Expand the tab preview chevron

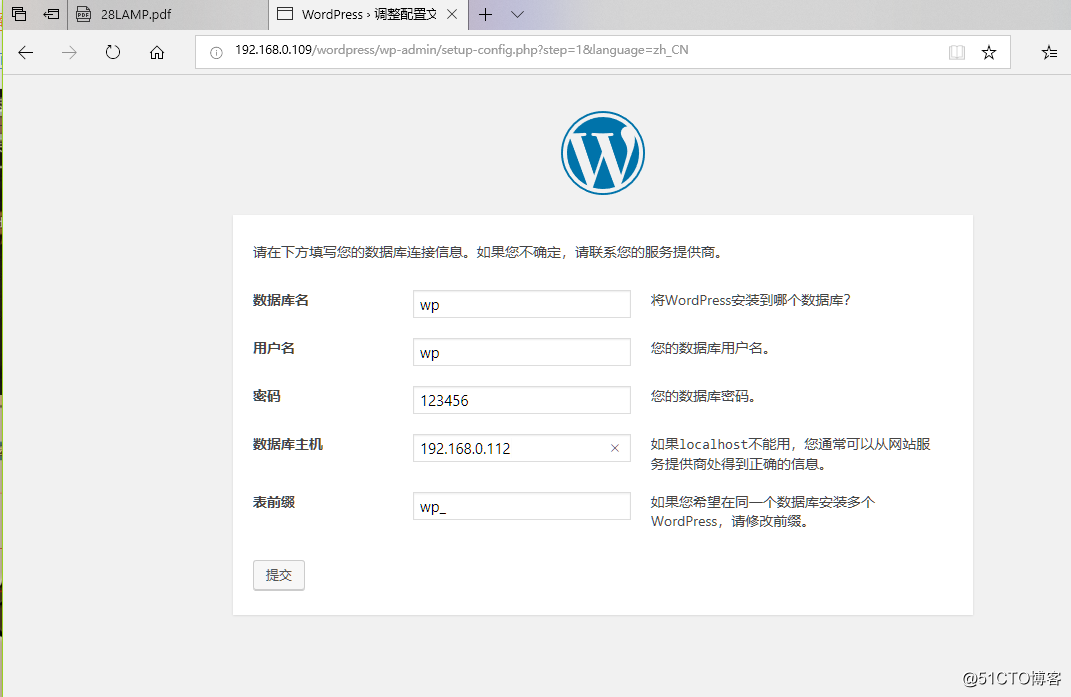pyautogui.click(x=518, y=14)
